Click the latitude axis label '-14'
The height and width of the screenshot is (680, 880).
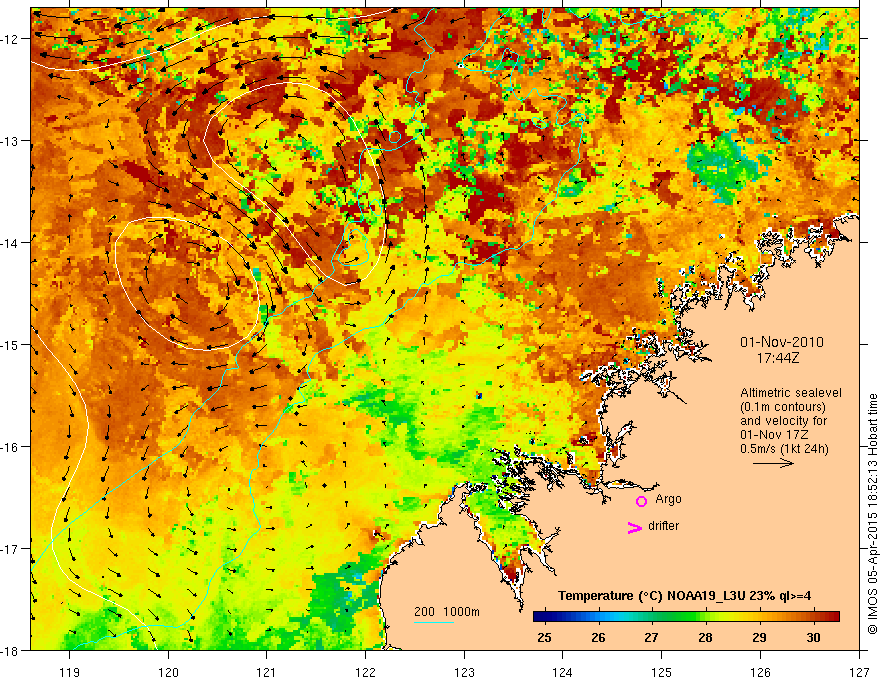(x=10, y=243)
